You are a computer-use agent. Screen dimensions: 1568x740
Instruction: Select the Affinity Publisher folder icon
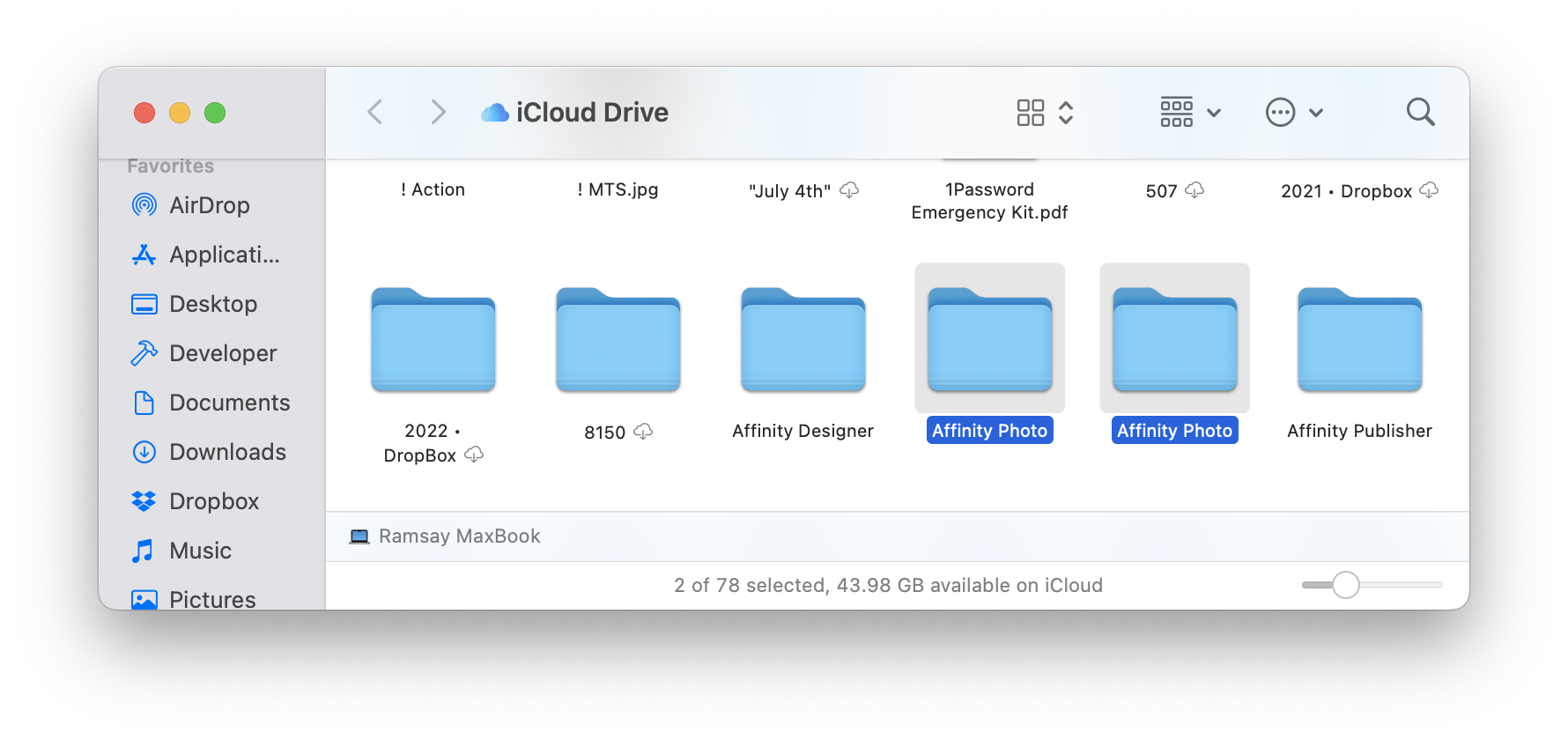[1360, 340]
